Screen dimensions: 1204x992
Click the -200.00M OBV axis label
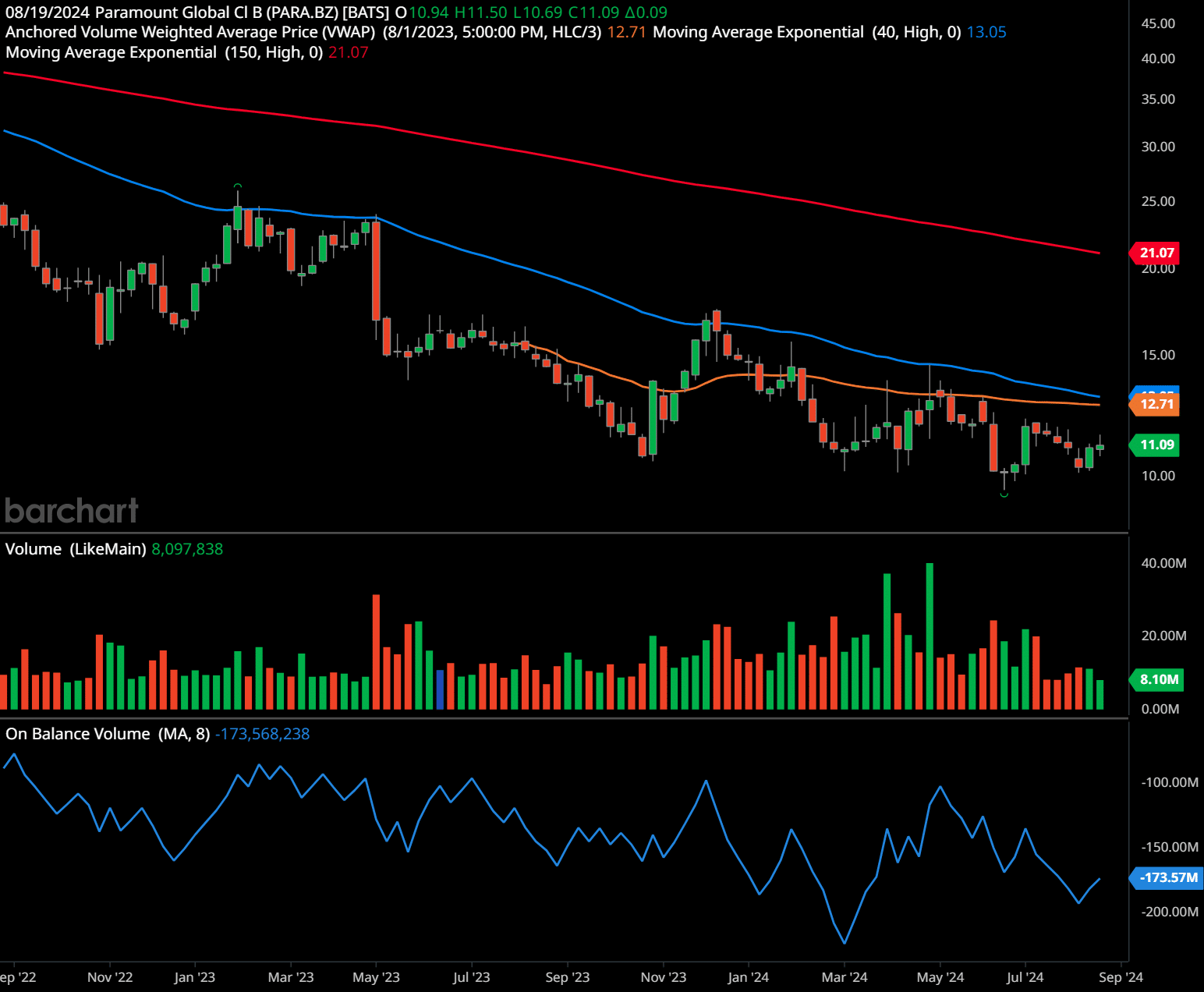coord(1170,912)
